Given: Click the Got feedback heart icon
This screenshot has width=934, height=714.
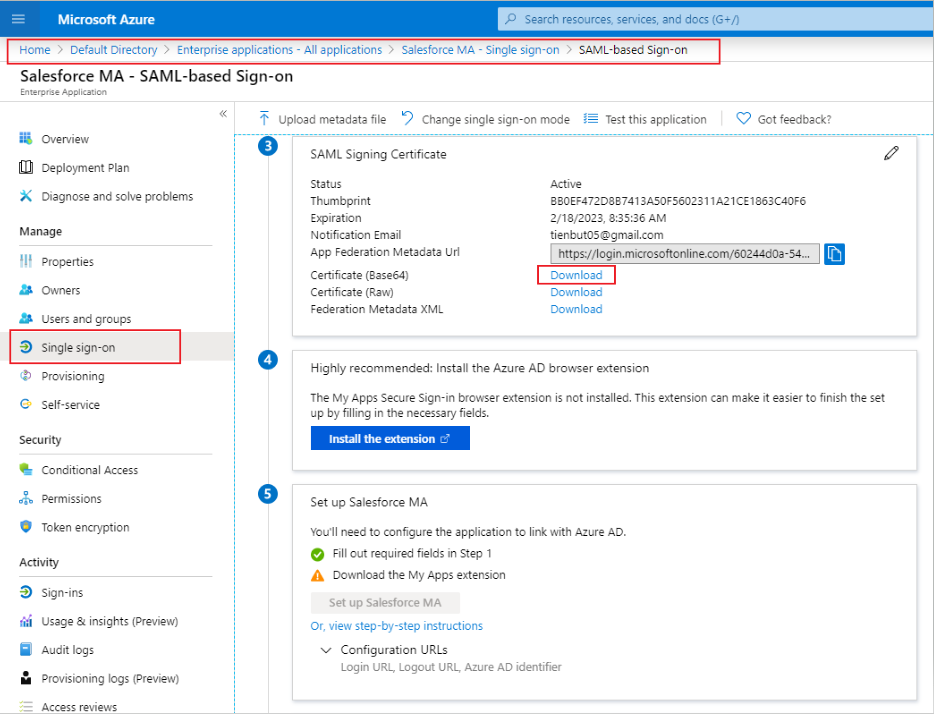Looking at the screenshot, I should coord(743,119).
